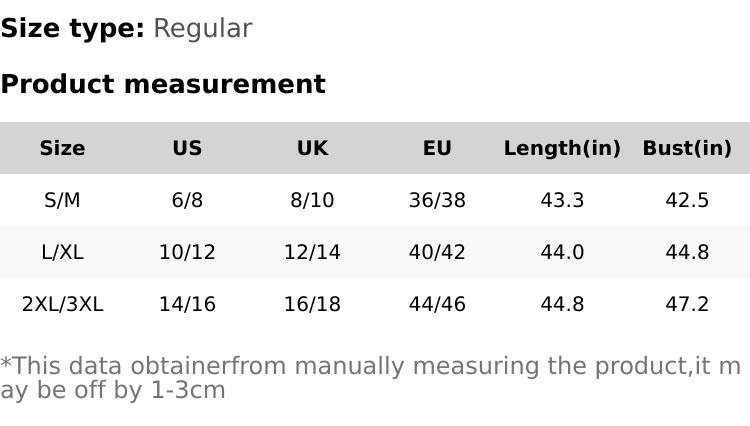Screen dimensions: 750x426
Task: Click the 44.0 length value
Action: click(562, 253)
